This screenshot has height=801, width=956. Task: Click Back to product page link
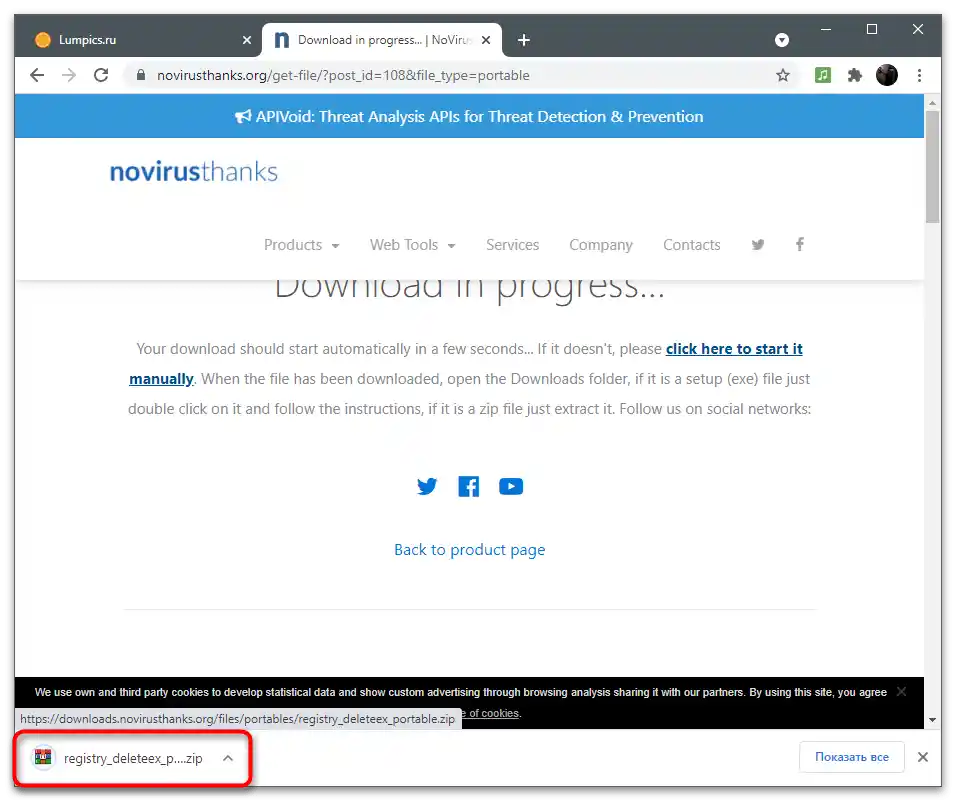tap(469, 550)
